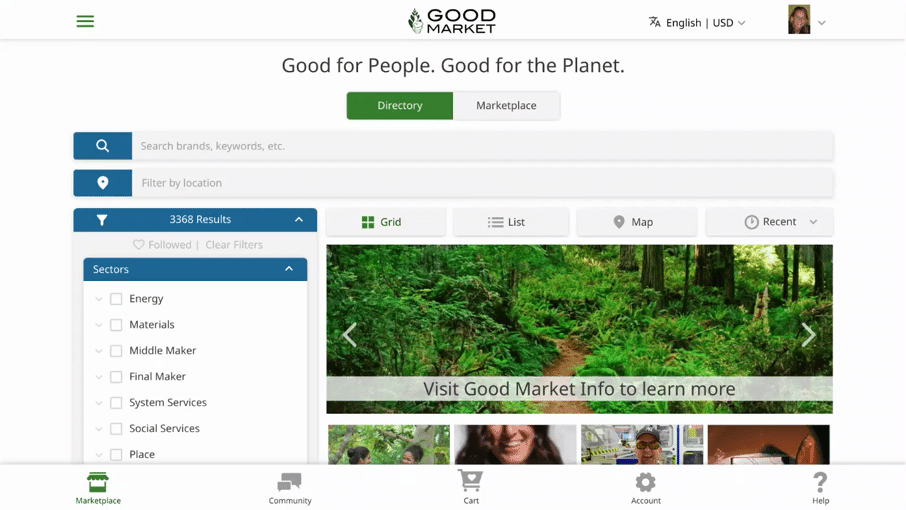
Task: Advance the banner carousel with right arrow
Action: pyautogui.click(x=808, y=334)
